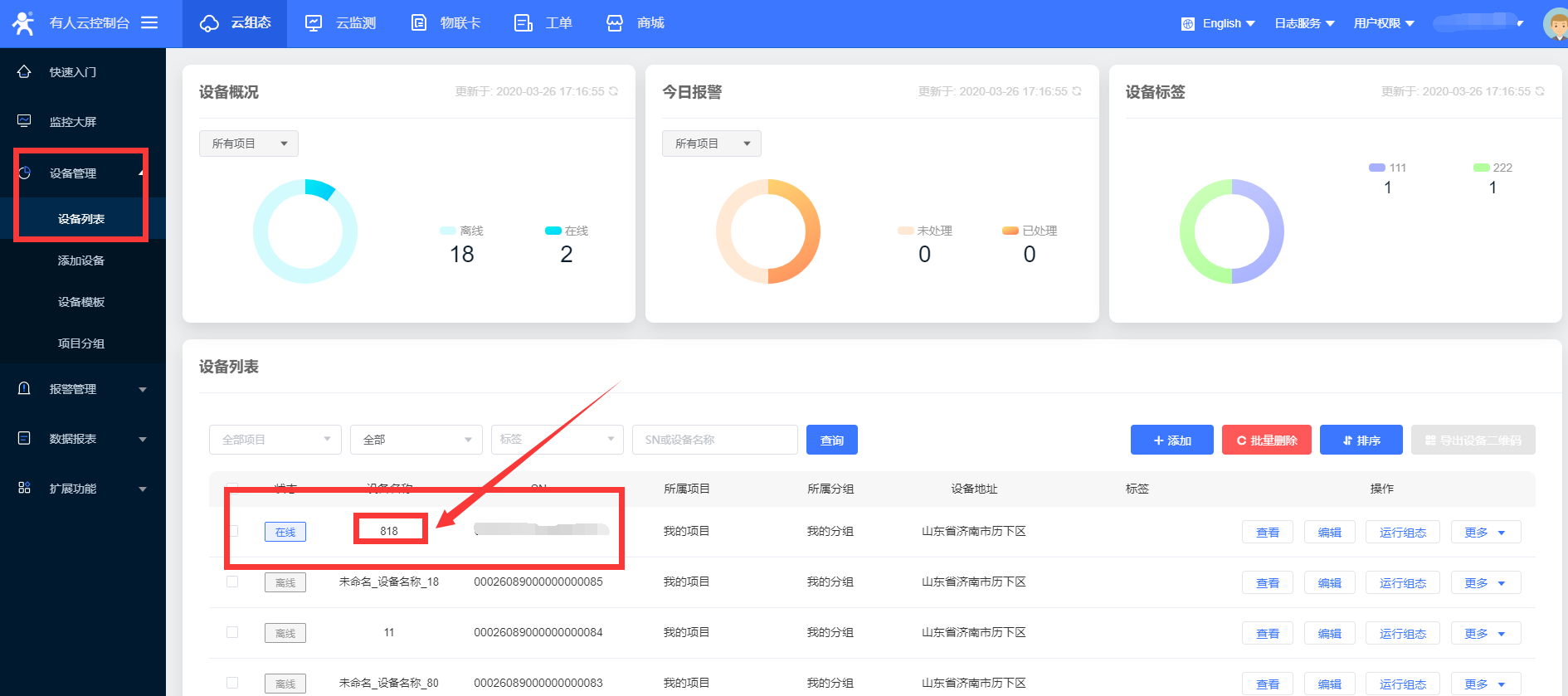Select the checkbox for device 11
Viewport: 1568px width, 696px height.
tap(232, 632)
